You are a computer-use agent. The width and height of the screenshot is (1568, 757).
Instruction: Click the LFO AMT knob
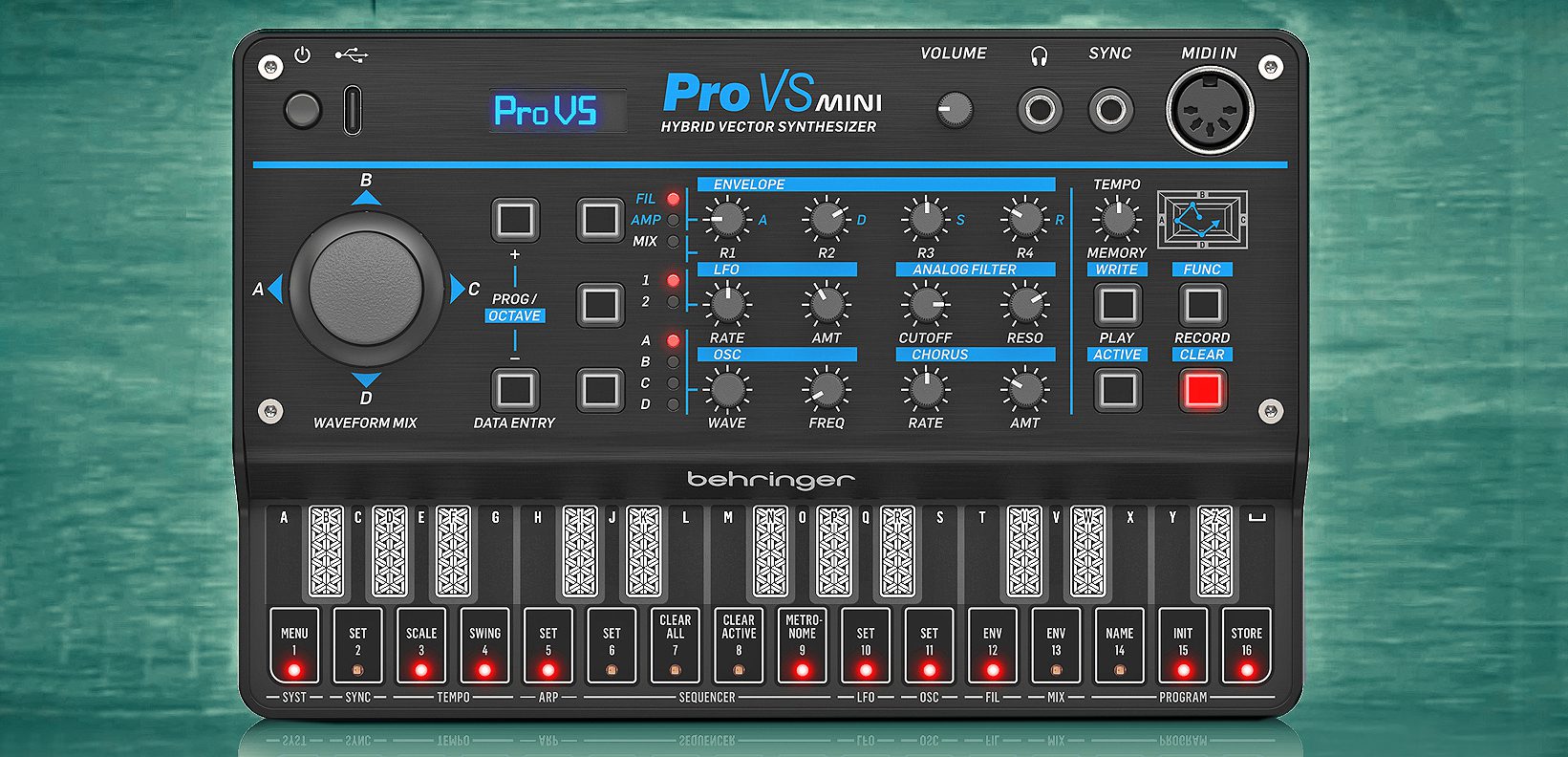click(x=827, y=305)
